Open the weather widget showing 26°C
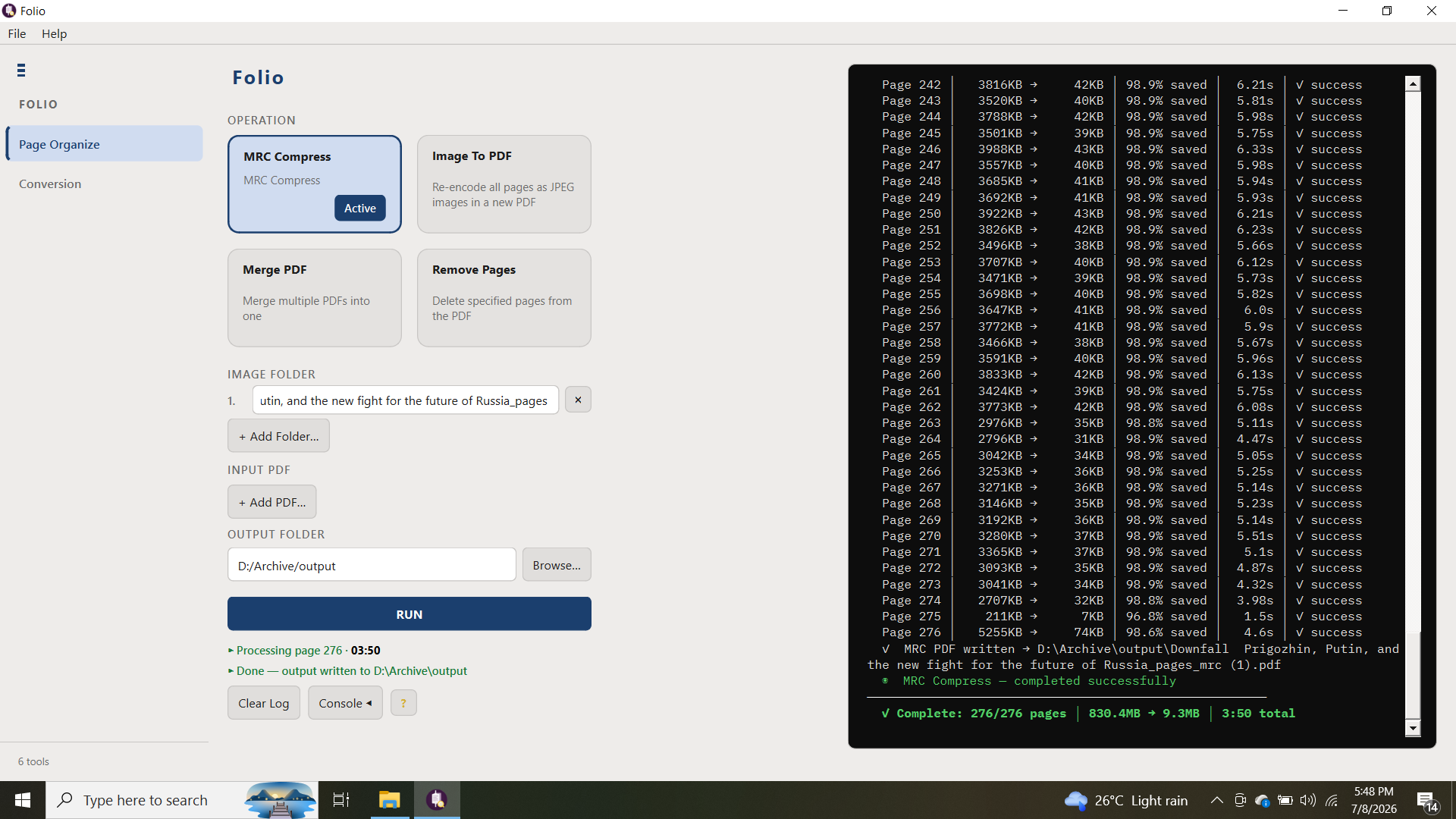The image size is (1456, 819). tap(1126, 800)
